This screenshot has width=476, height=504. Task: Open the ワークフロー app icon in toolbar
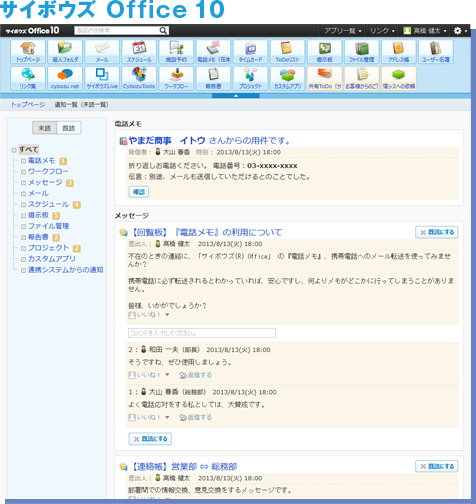click(x=176, y=78)
